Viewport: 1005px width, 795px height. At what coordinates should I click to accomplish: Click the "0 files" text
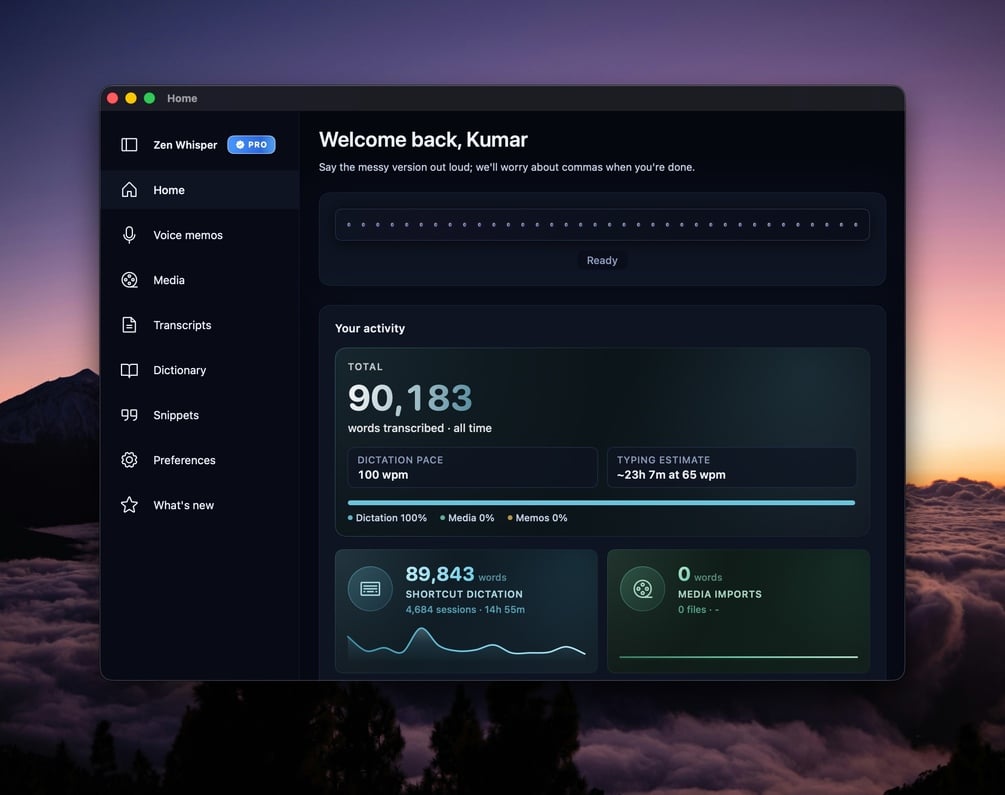[692, 609]
